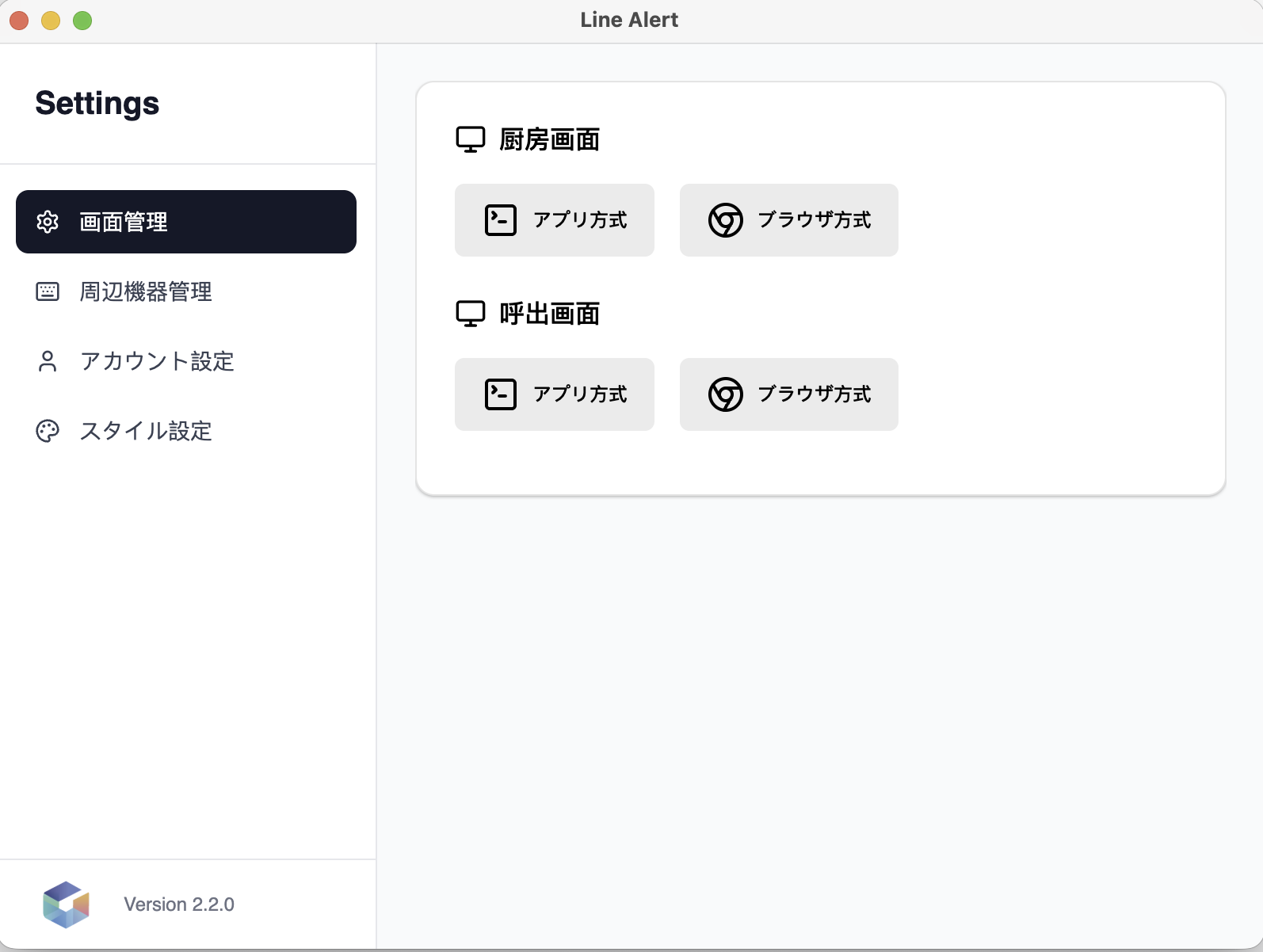Image resolution: width=1263 pixels, height=952 pixels.
Task: Click the monitor icon next to 呼出画面
Action: tap(471, 314)
